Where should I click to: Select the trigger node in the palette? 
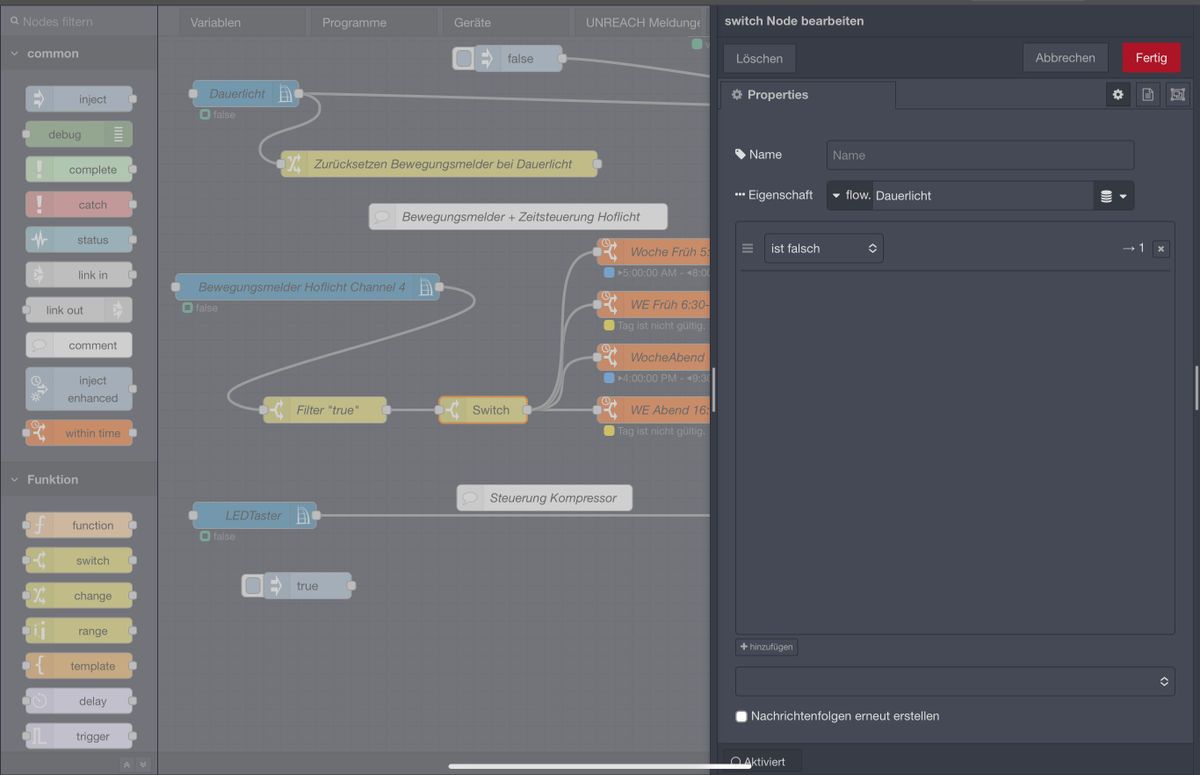[79, 736]
